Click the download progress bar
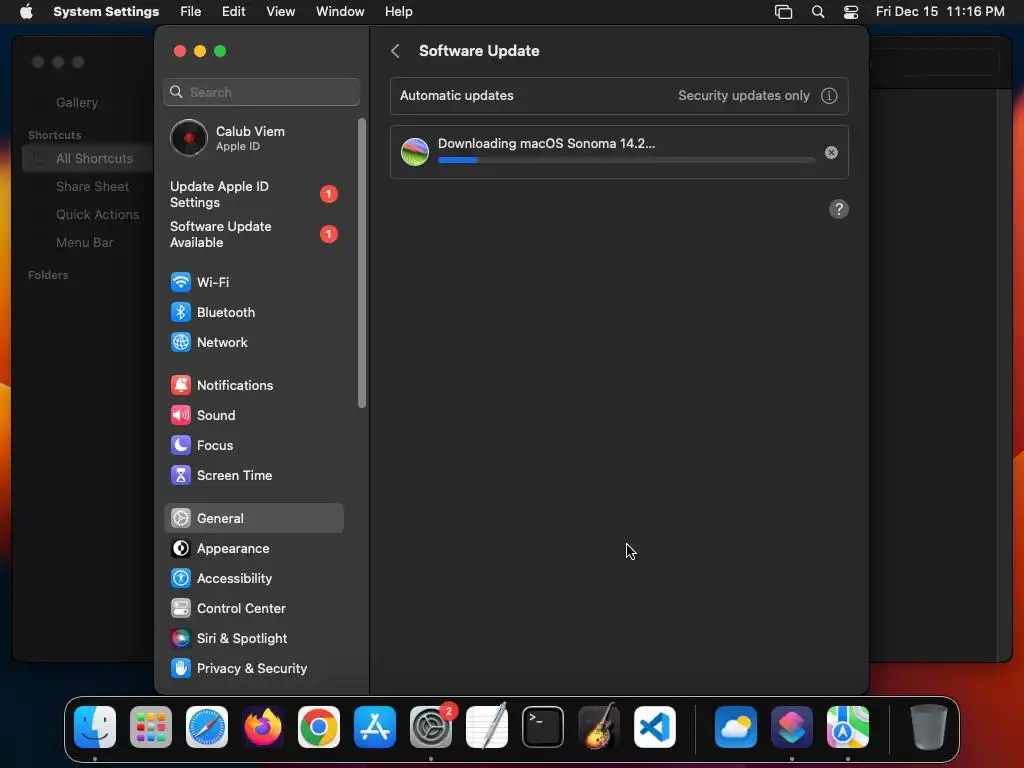Screen dimensions: 1024x768 pos(626,160)
